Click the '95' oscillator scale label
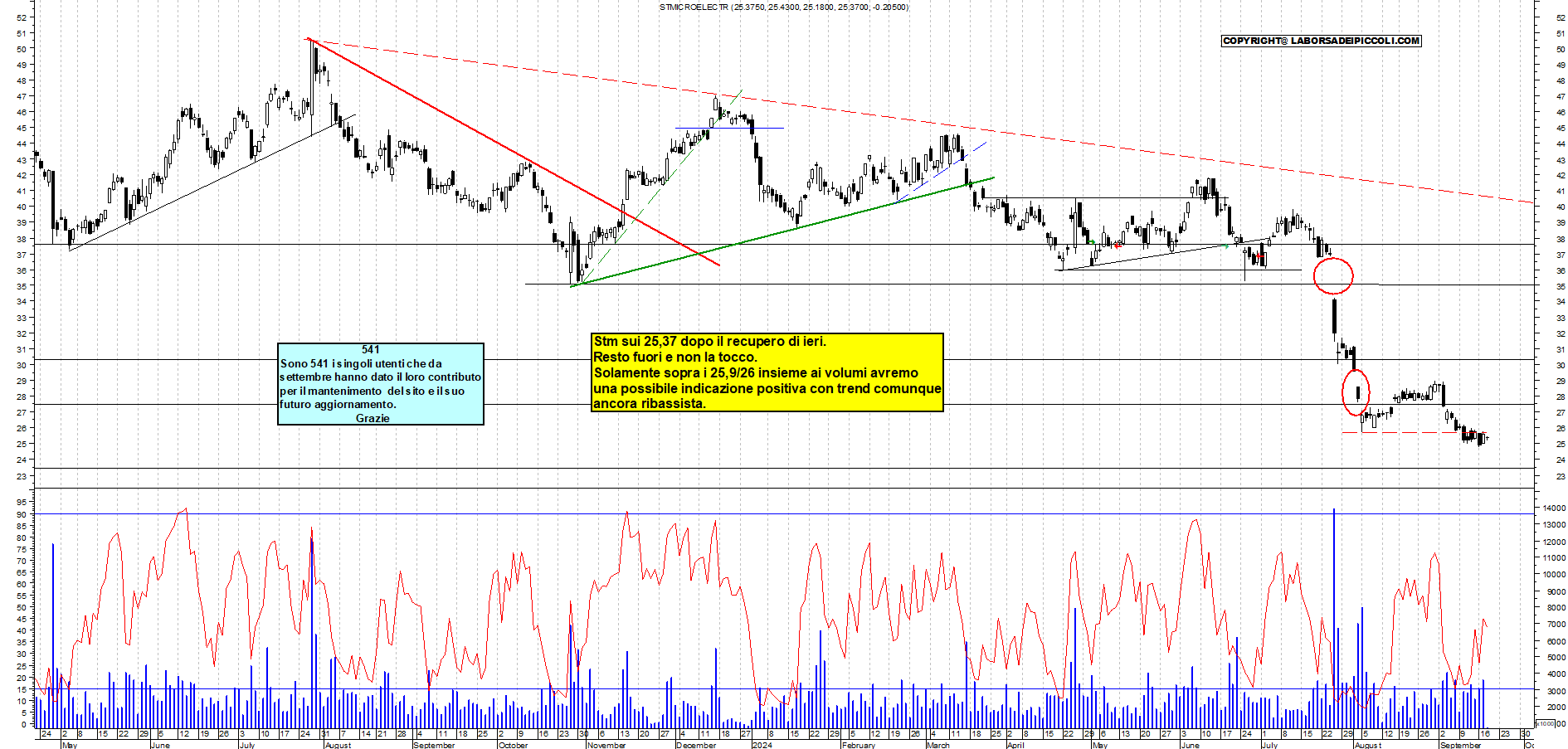The height and width of the screenshot is (749, 1568). click(x=22, y=503)
